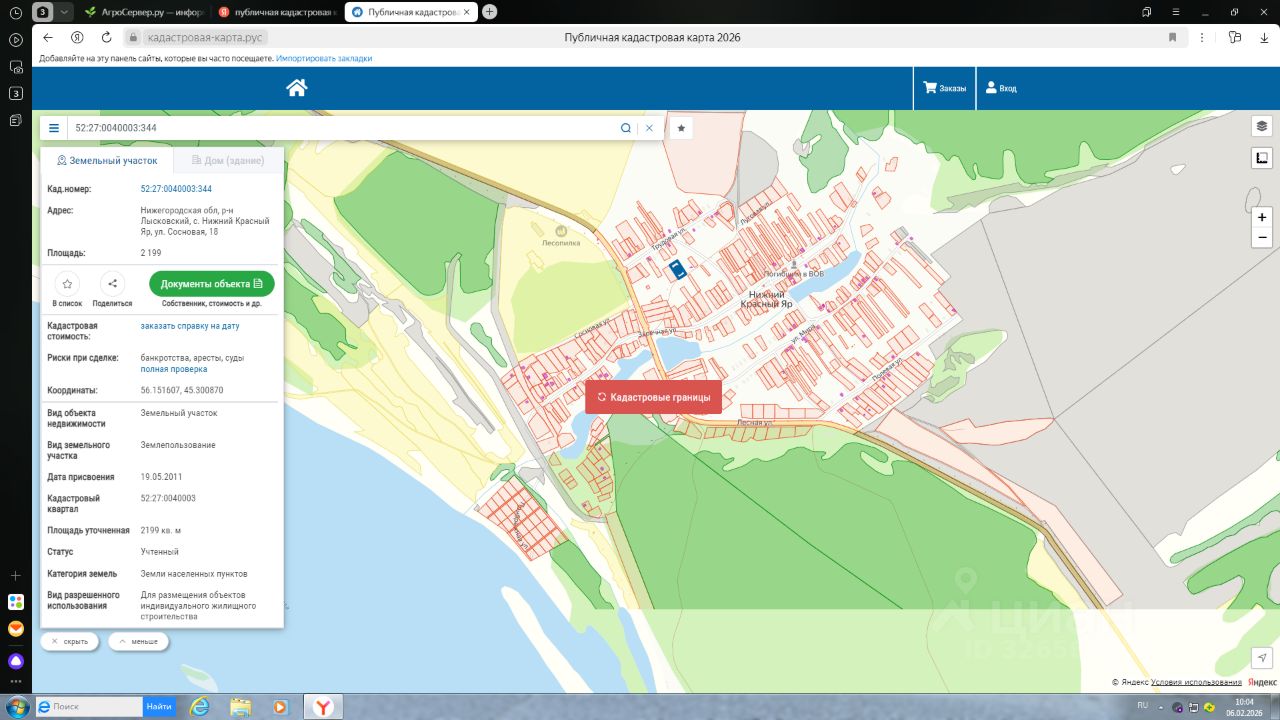Viewport: 1280px width, 720px height.
Task: Open File Explorer from taskbar
Action: coord(240,706)
